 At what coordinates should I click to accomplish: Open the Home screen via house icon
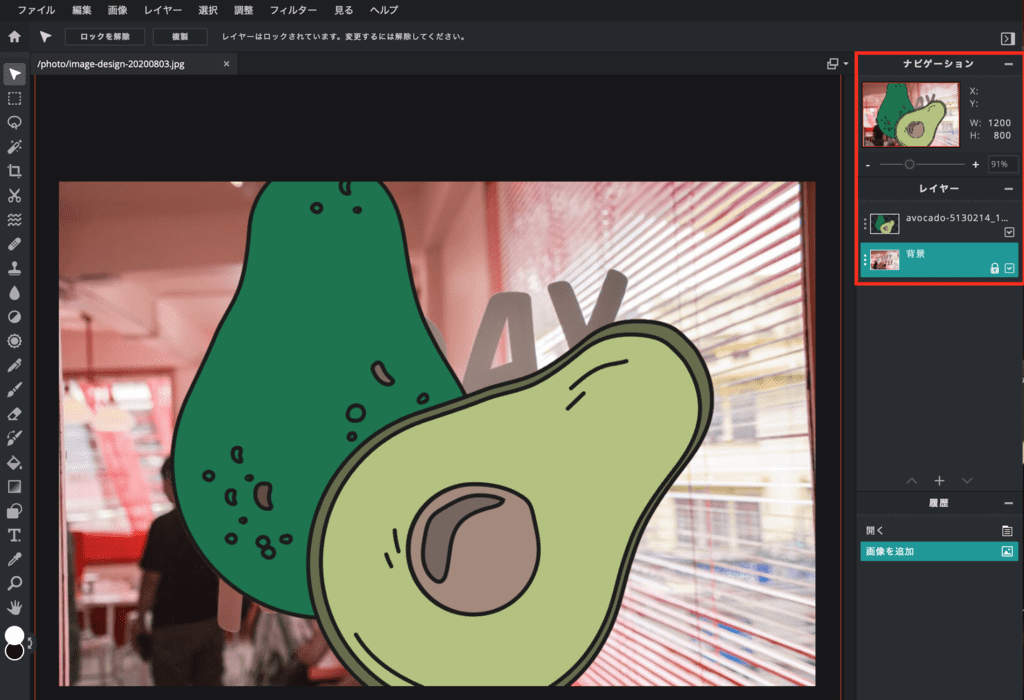pyautogui.click(x=13, y=35)
